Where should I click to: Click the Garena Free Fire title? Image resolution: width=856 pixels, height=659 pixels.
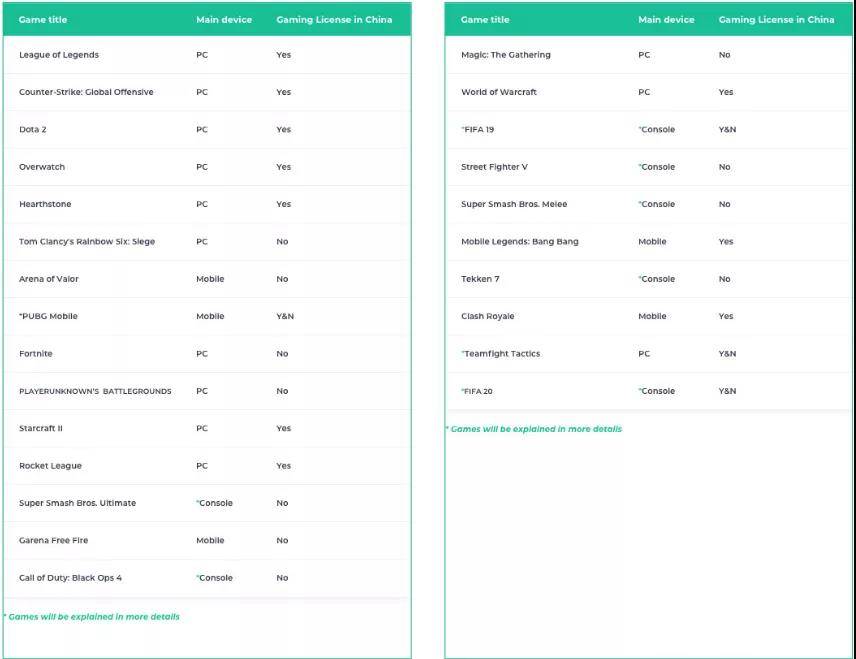coord(54,540)
